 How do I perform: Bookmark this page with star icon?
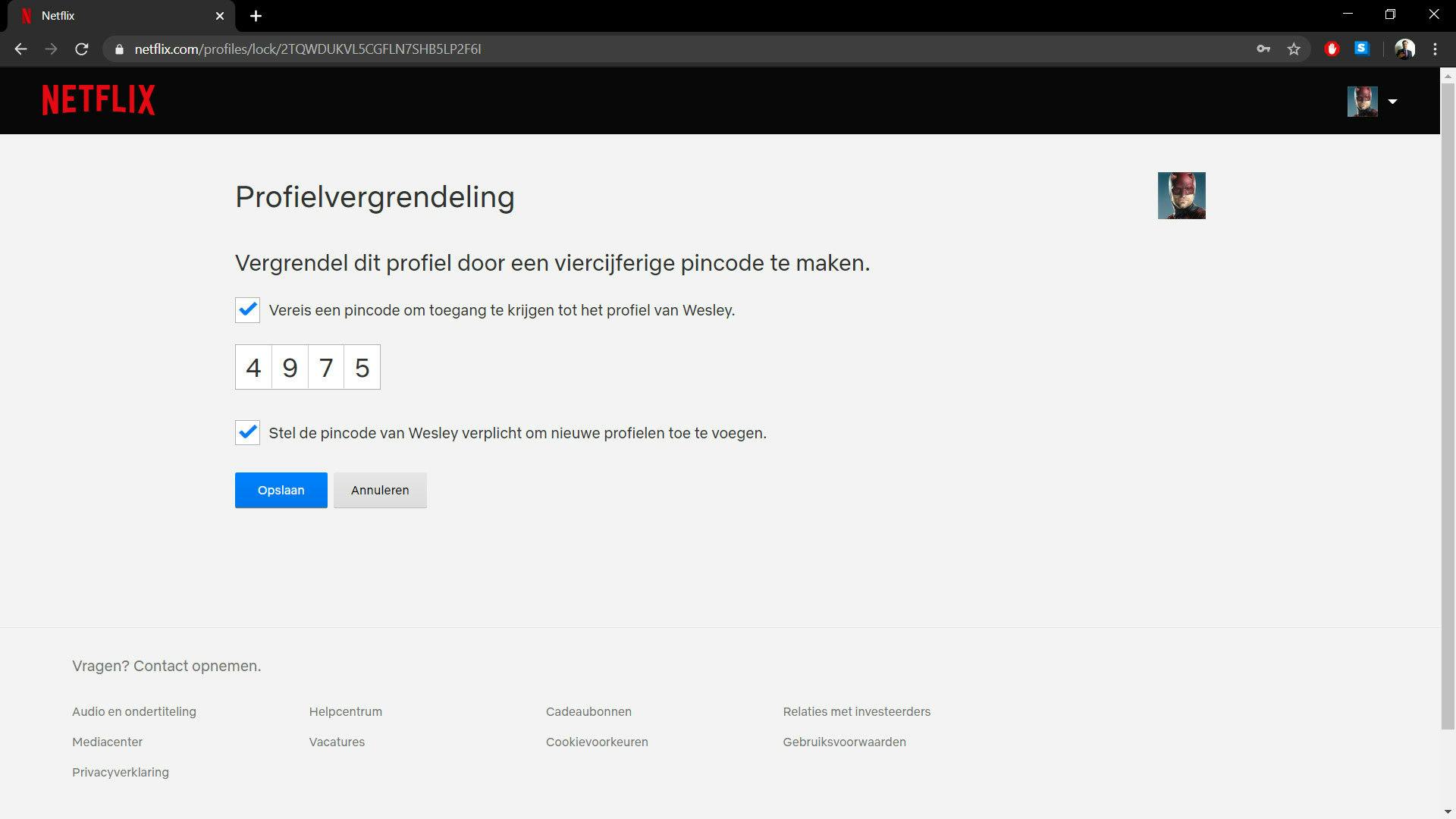(x=1294, y=49)
